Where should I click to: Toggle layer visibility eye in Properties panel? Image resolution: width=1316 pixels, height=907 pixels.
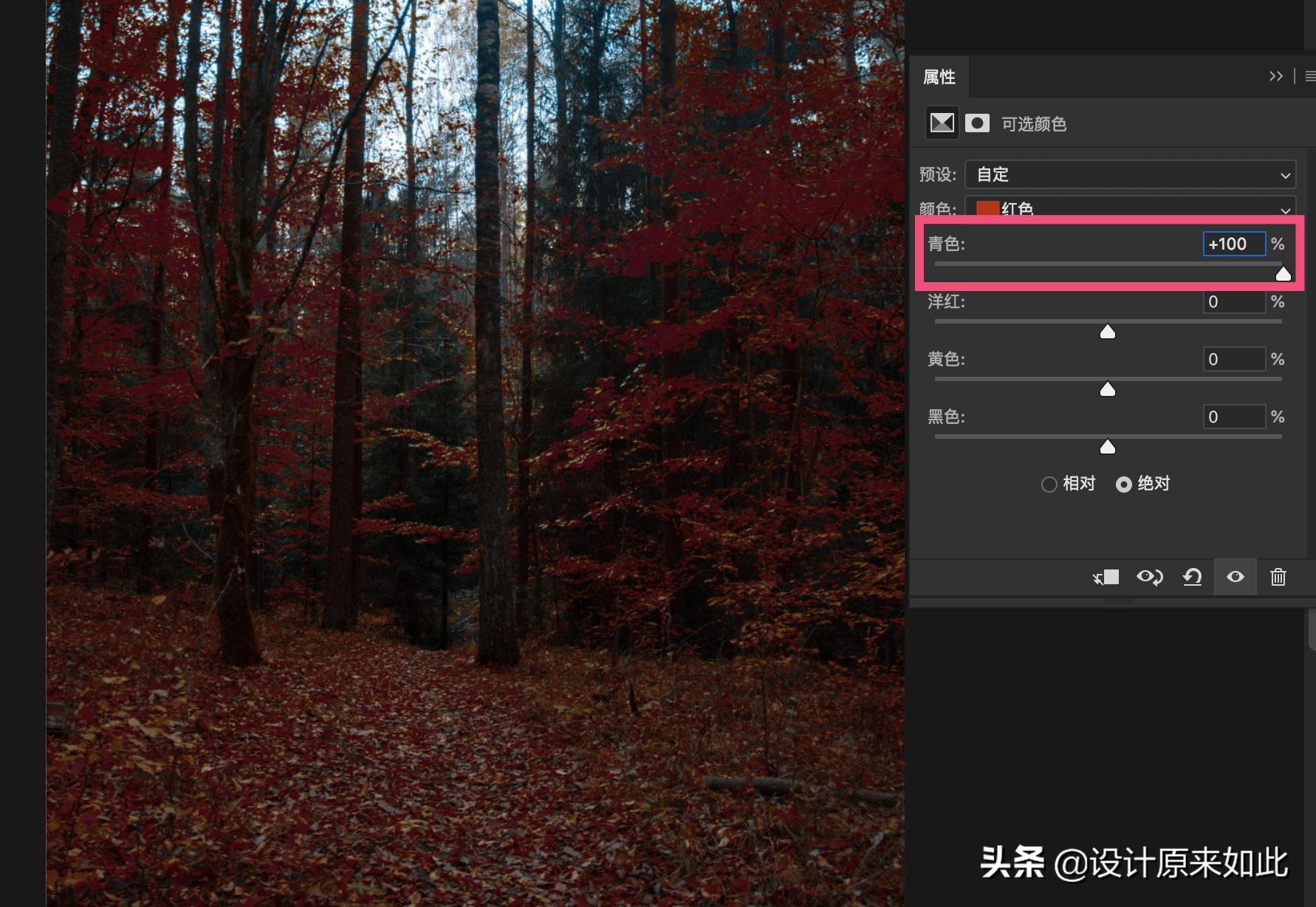pos(1235,577)
